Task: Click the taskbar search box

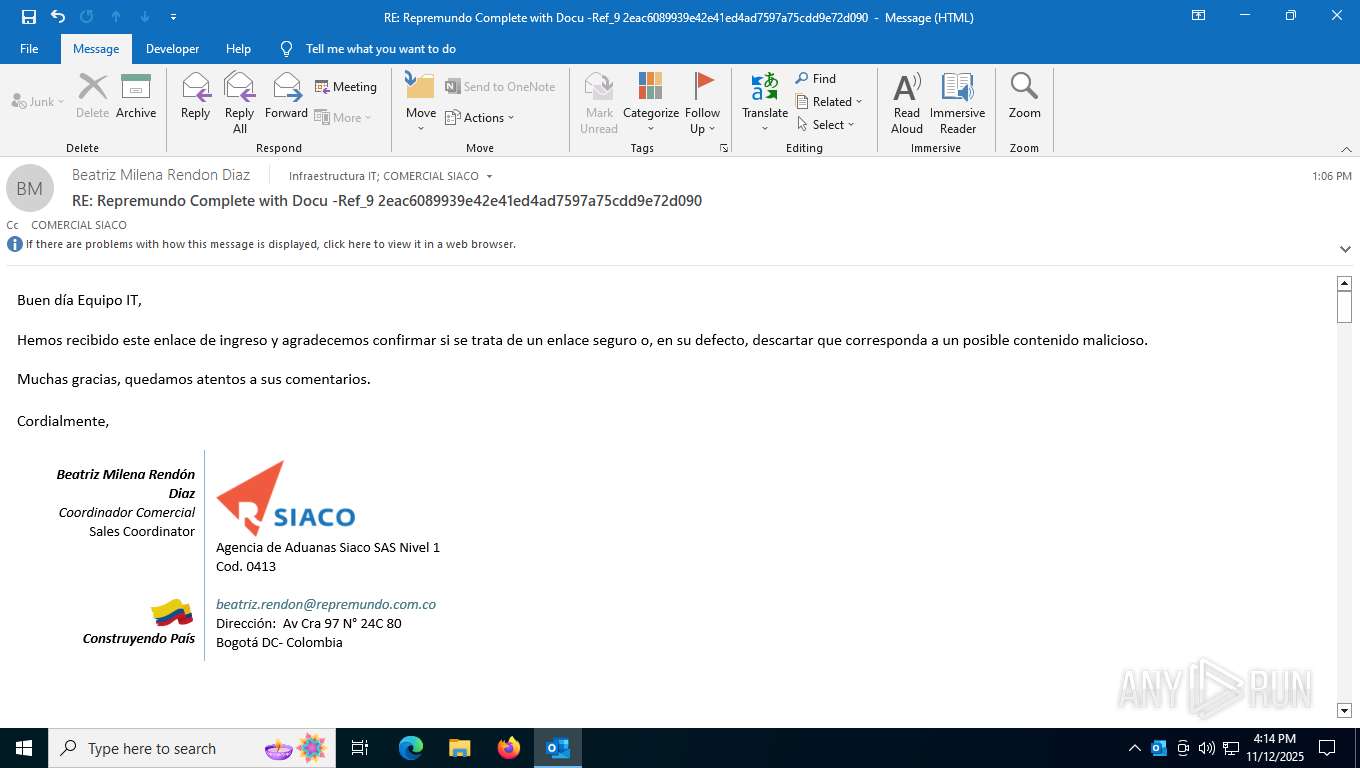Action: tap(192, 748)
